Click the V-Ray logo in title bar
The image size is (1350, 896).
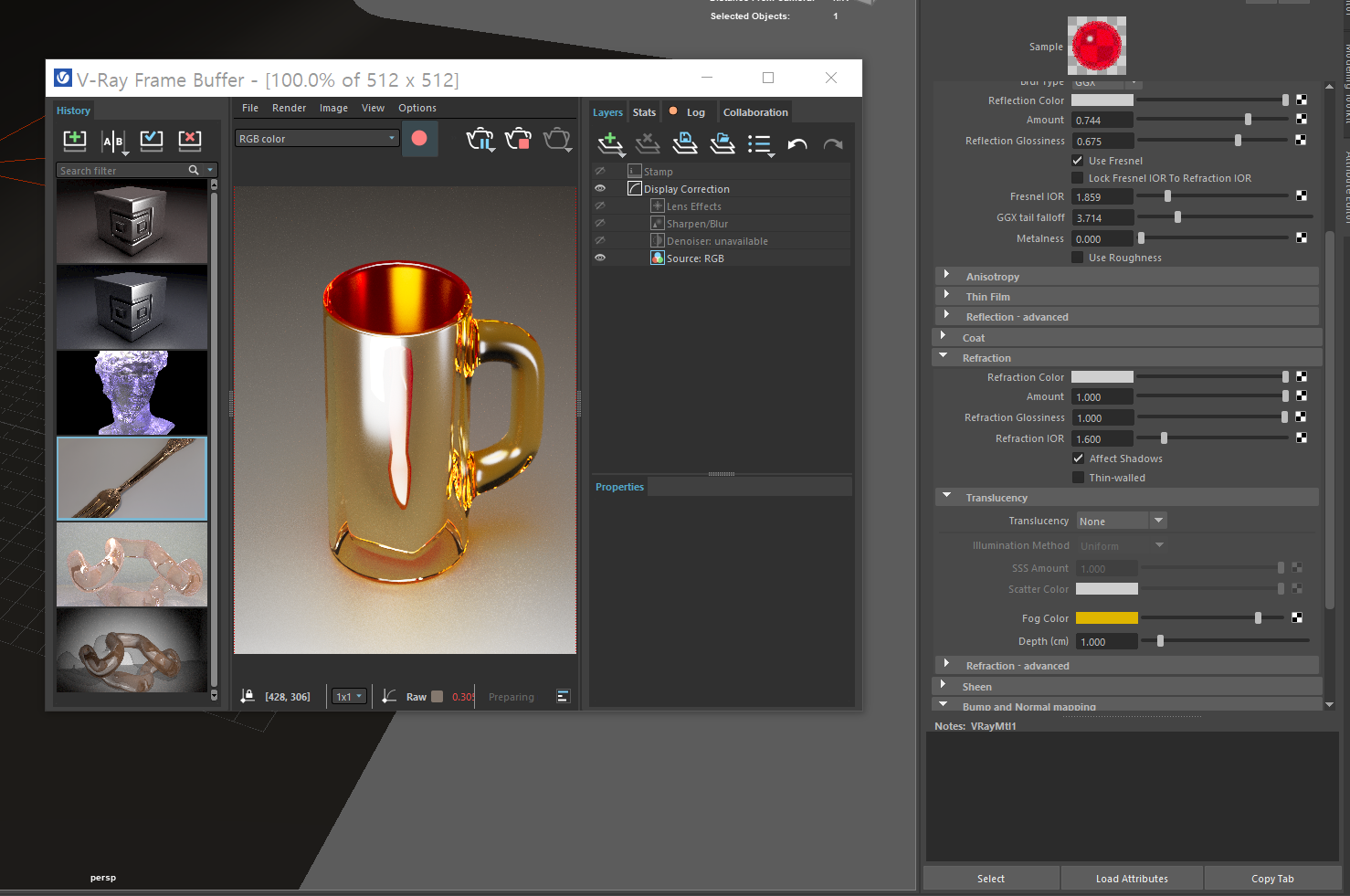point(62,79)
